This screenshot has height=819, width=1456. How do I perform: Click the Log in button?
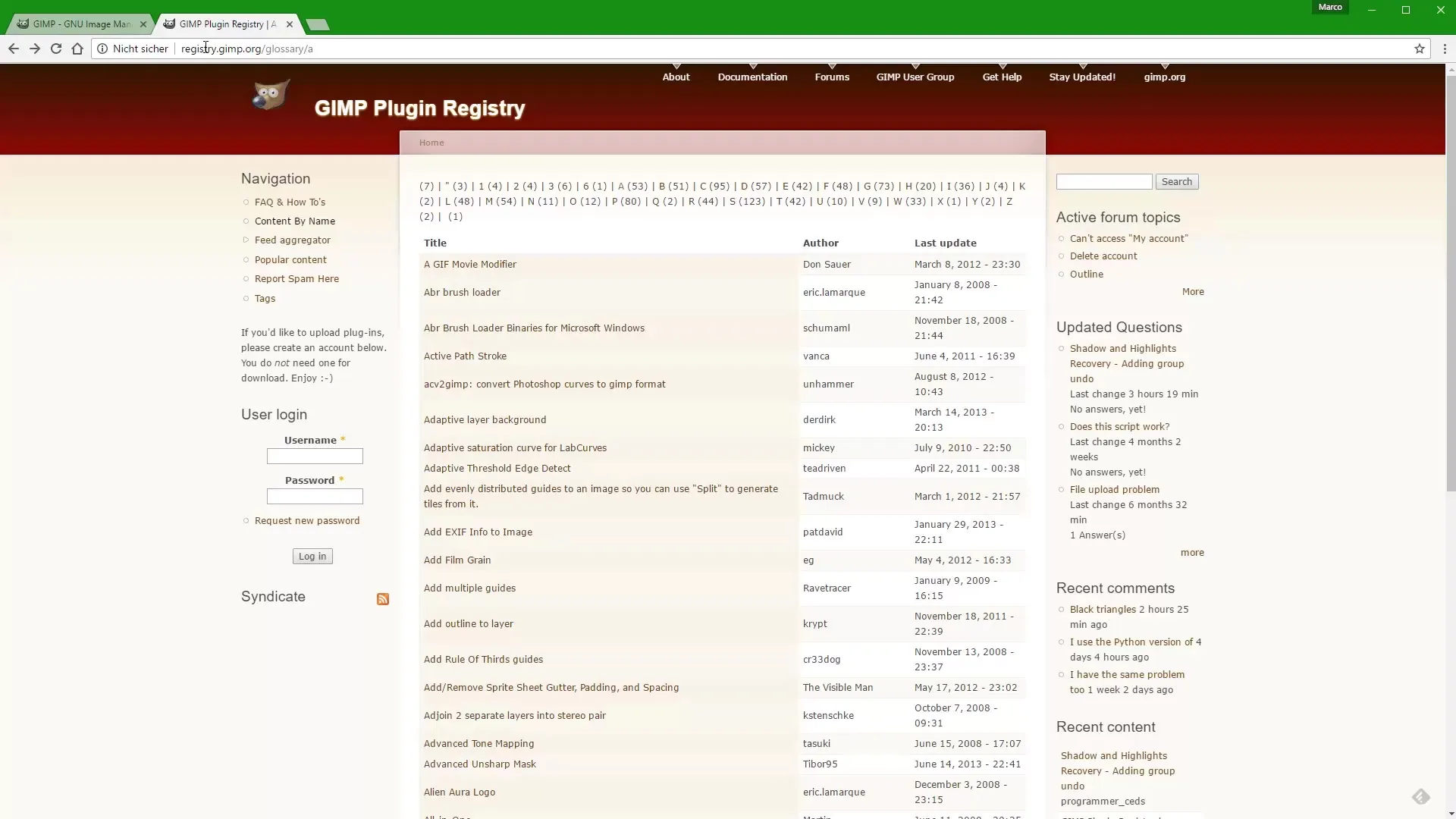312,556
